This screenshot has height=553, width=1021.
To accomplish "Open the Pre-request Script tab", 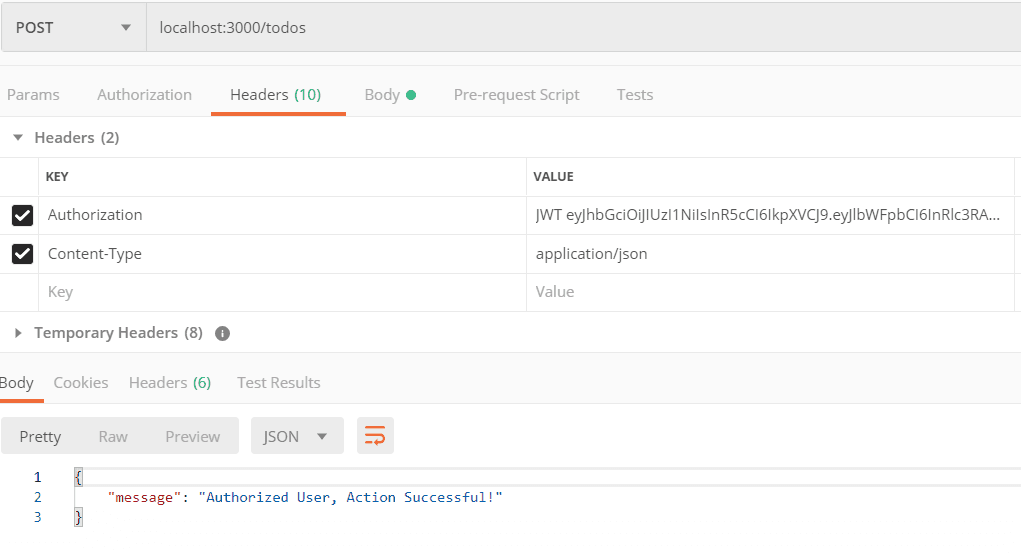I will (x=516, y=94).
